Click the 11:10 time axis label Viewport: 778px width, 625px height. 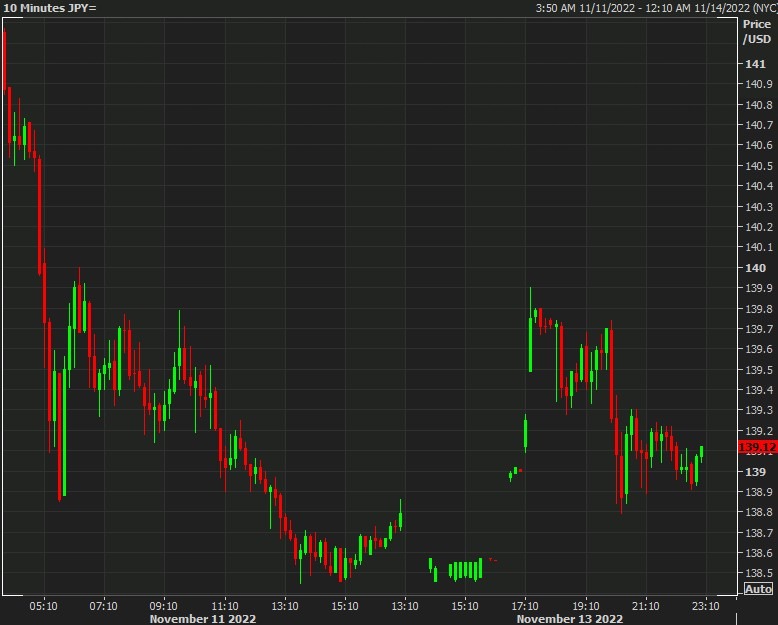tap(225, 606)
